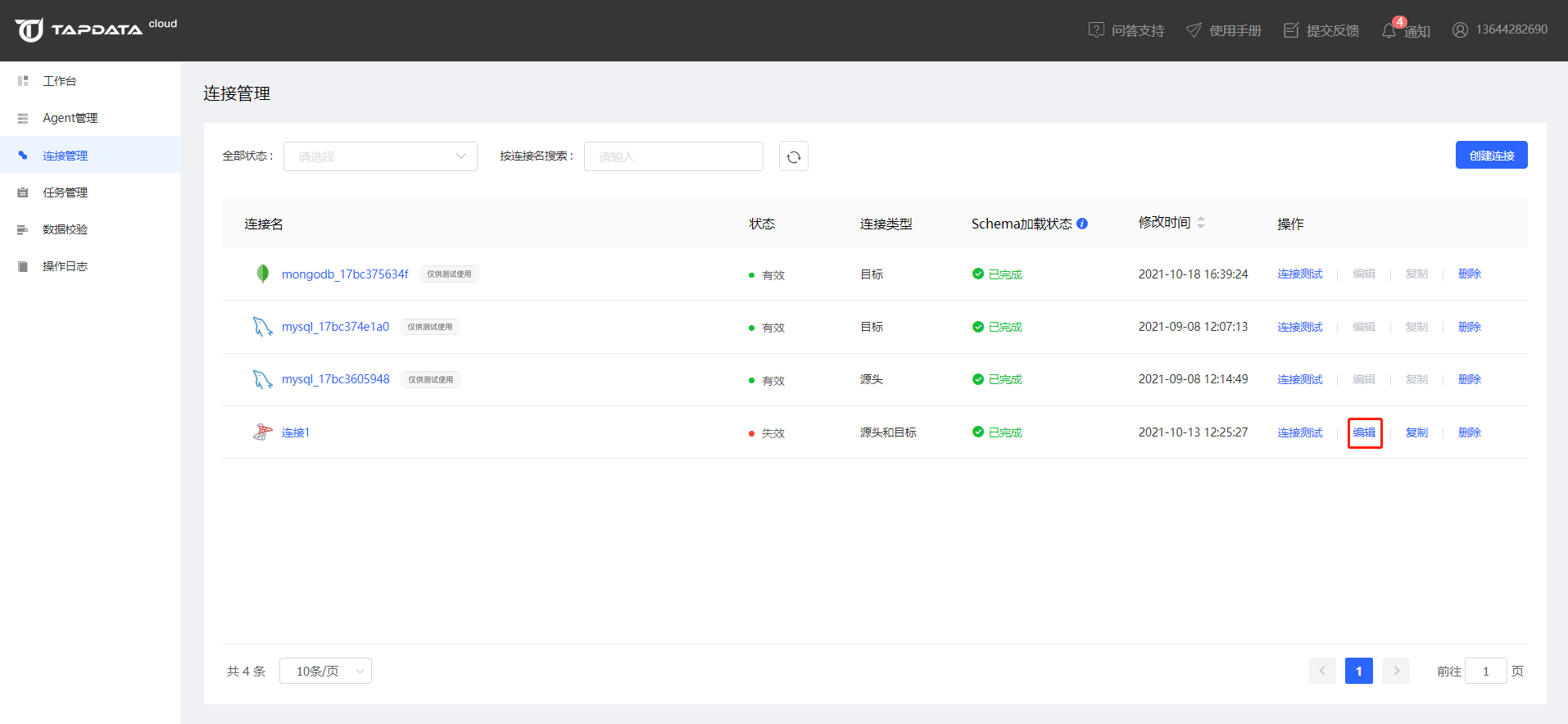Click the Tapdata cloud logo
Viewport: 1568px width, 724px height.
pos(95,29)
